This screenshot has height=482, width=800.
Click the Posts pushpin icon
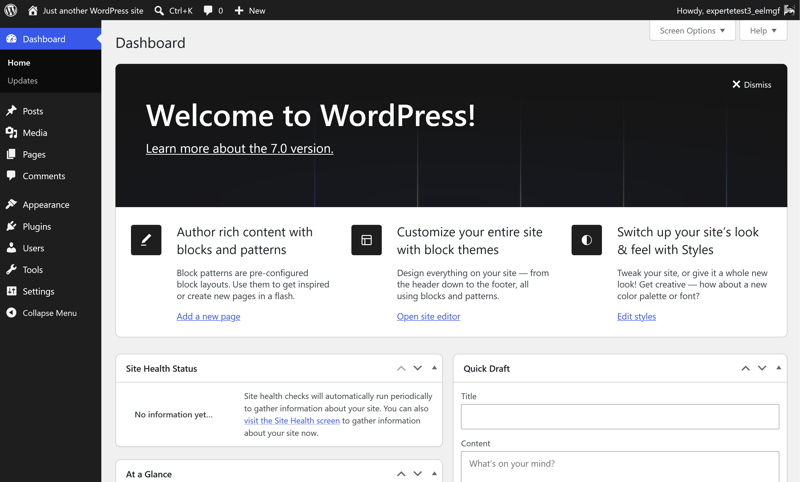(x=11, y=111)
